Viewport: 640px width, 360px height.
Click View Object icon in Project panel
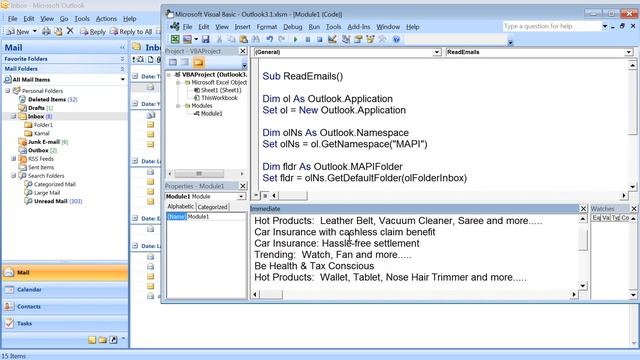185,62
